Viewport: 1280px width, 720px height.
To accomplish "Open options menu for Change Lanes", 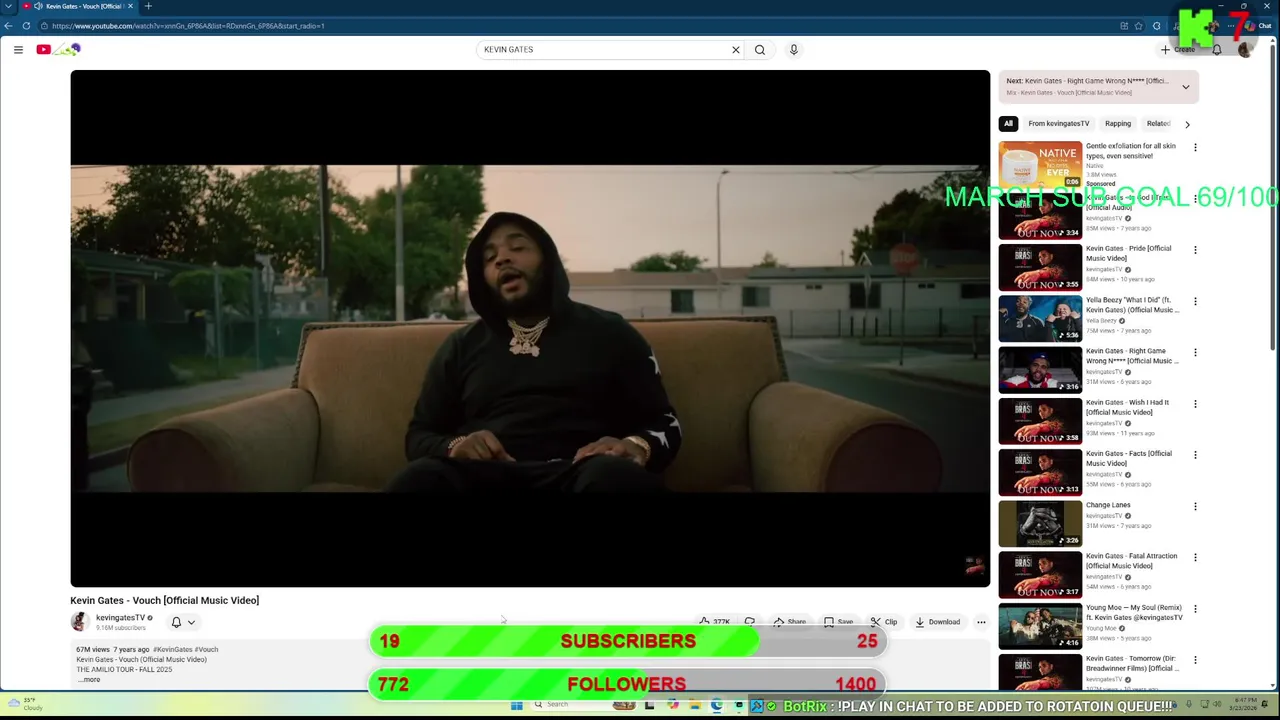I will pos(1195,506).
